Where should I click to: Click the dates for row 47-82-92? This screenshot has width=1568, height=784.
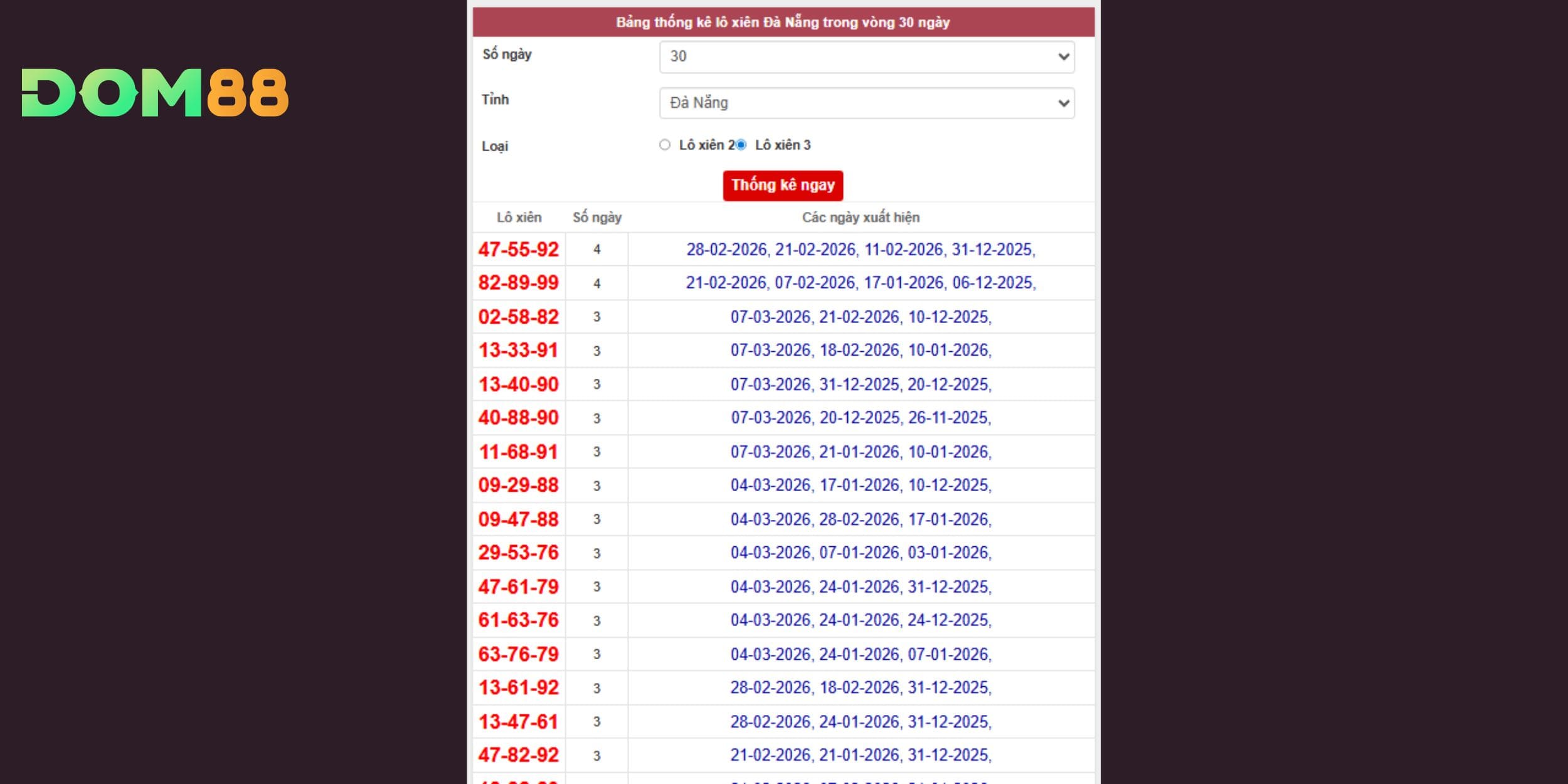[861, 755]
